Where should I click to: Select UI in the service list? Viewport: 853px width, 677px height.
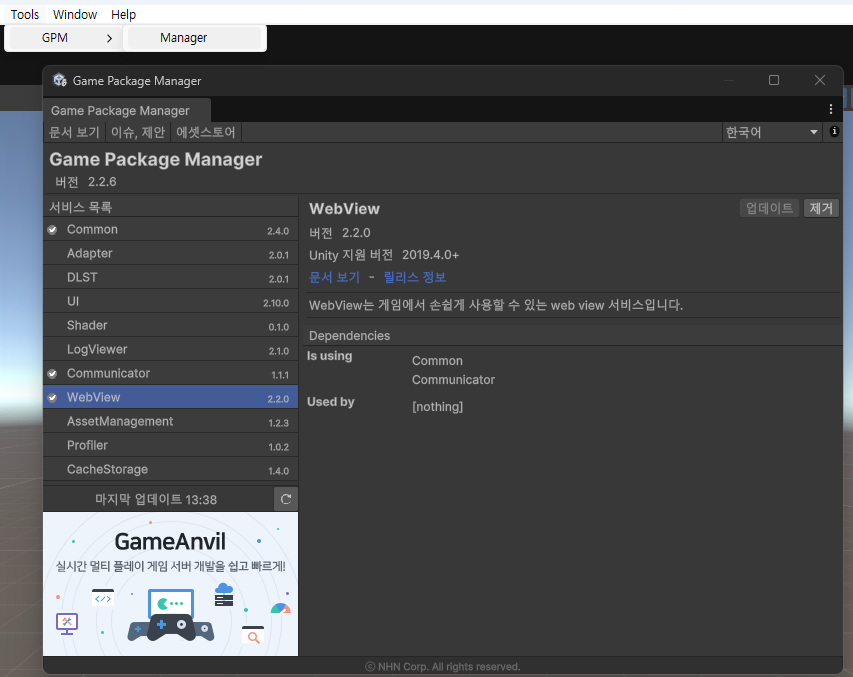pyautogui.click(x=170, y=301)
